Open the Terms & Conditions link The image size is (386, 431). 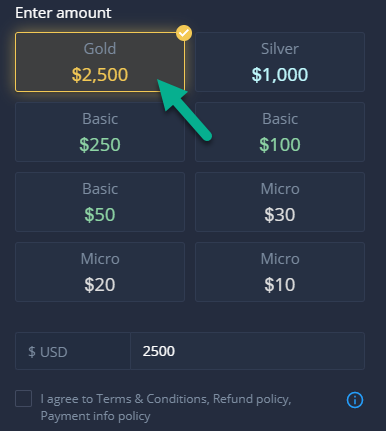[152, 399]
